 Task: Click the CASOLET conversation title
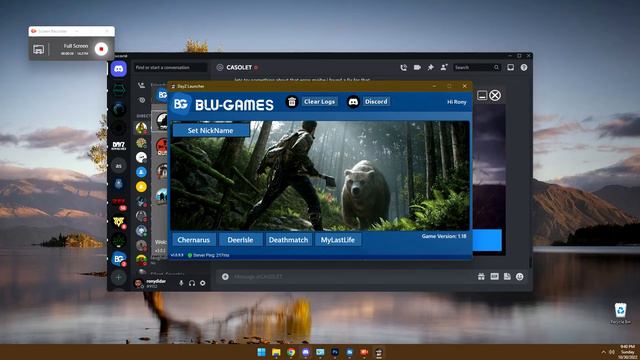click(x=239, y=67)
